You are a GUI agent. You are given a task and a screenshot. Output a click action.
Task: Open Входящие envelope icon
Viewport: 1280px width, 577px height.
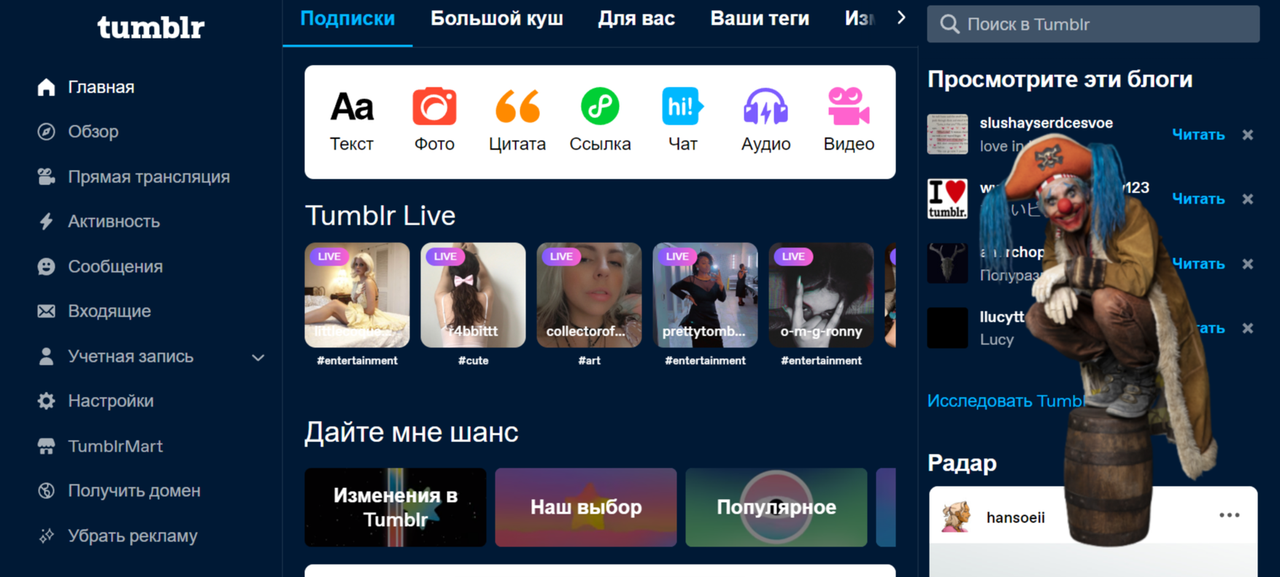pyautogui.click(x=46, y=311)
